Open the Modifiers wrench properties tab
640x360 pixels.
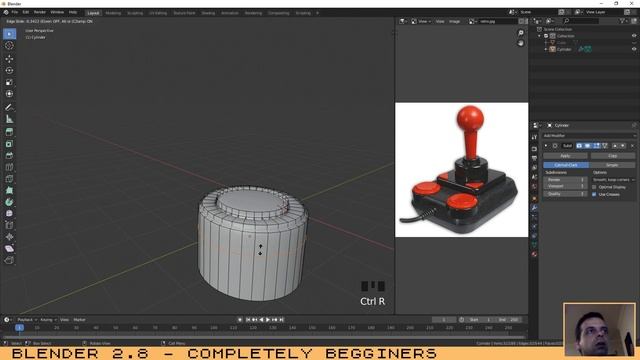click(x=534, y=208)
